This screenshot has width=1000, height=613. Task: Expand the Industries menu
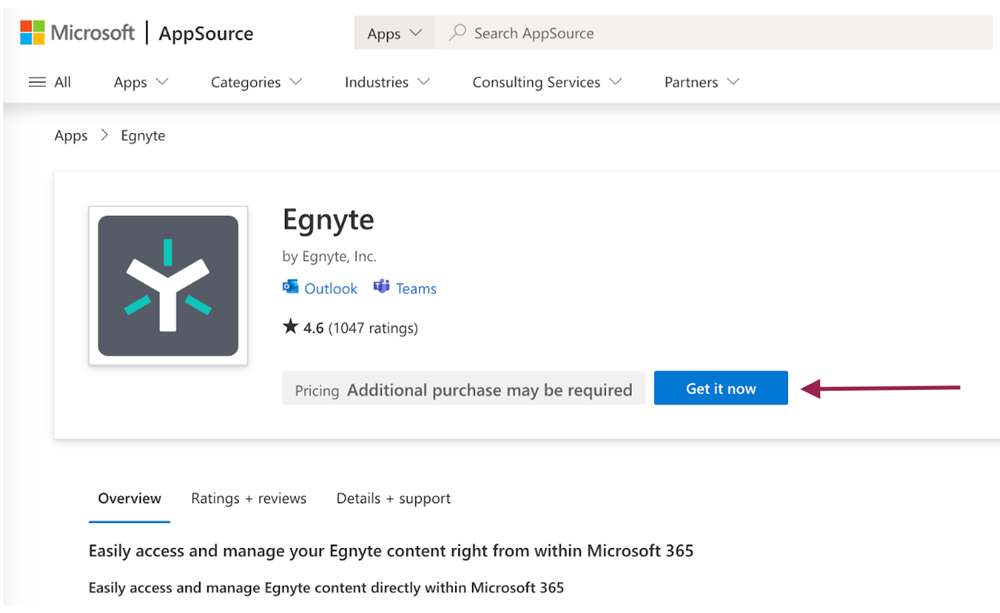[387, 82]
